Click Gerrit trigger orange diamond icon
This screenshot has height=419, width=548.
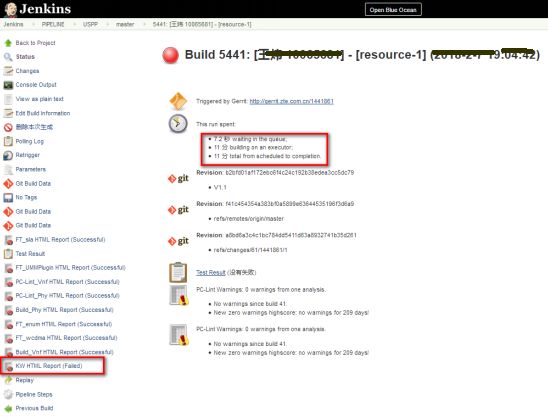coord(178,101)
